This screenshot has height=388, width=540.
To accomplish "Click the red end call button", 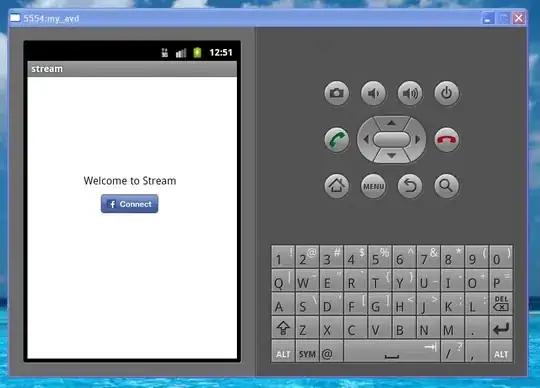I will click(x=447, y=139).
